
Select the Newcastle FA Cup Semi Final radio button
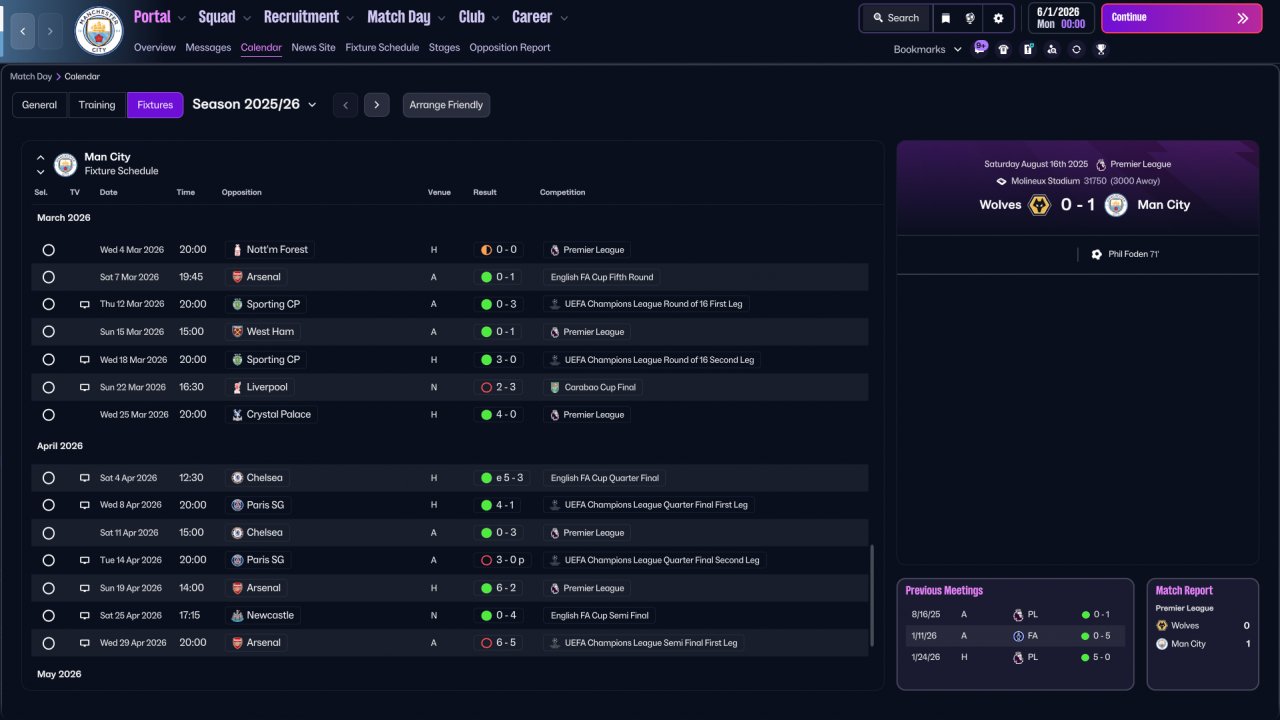[48, 615]
